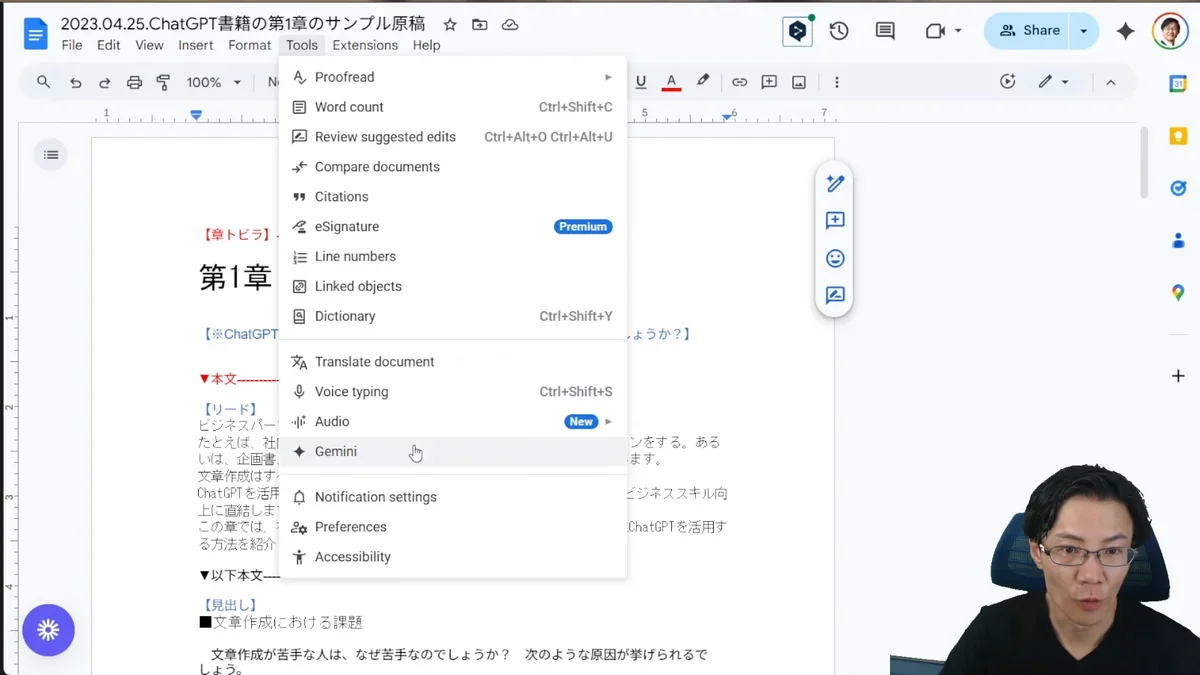This screenshot has height=675, width=1200.
Task: Open Google Tasks side panel
Action: 1178,188
